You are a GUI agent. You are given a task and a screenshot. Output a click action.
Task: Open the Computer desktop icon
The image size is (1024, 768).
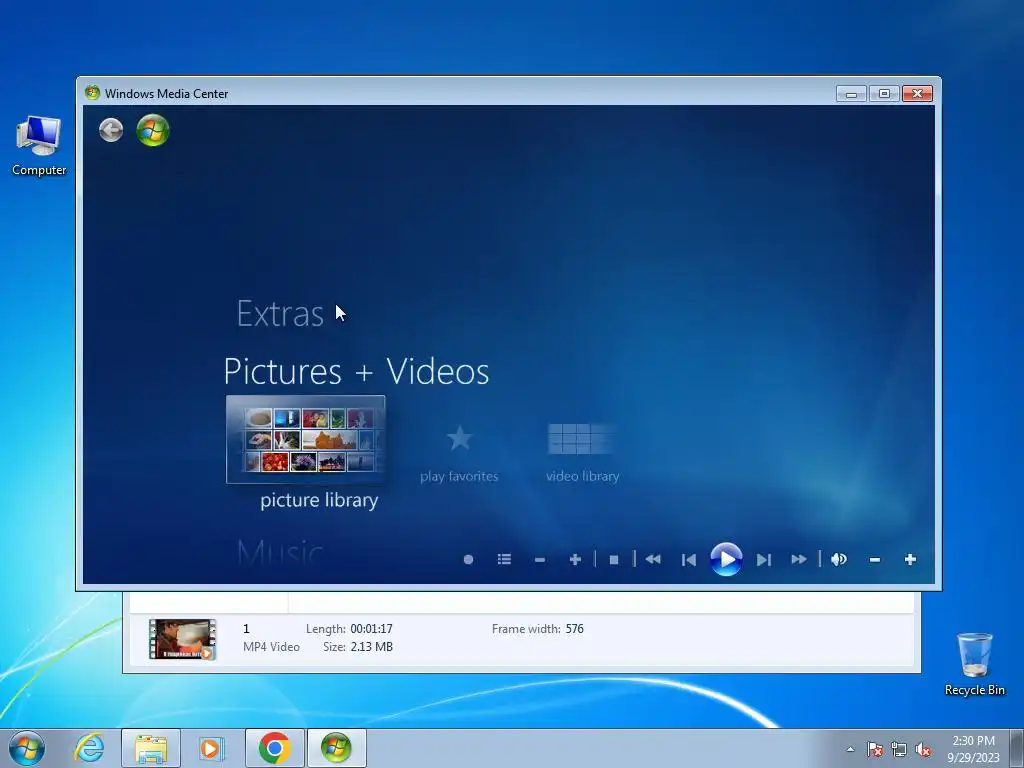tap(39, 146)
